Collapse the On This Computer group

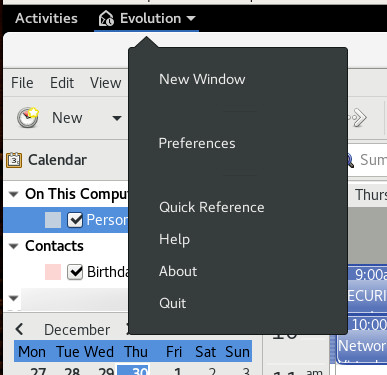click(13, 194)
